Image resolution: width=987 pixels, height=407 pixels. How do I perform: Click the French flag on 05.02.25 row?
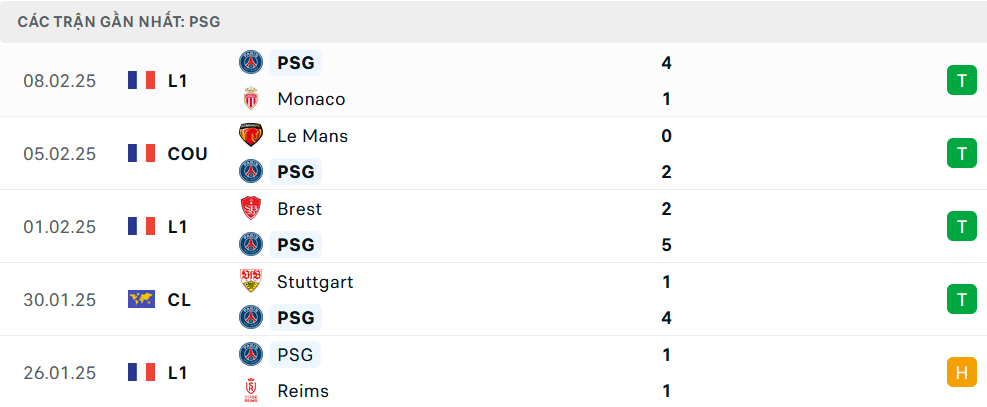tap(142, 153)
